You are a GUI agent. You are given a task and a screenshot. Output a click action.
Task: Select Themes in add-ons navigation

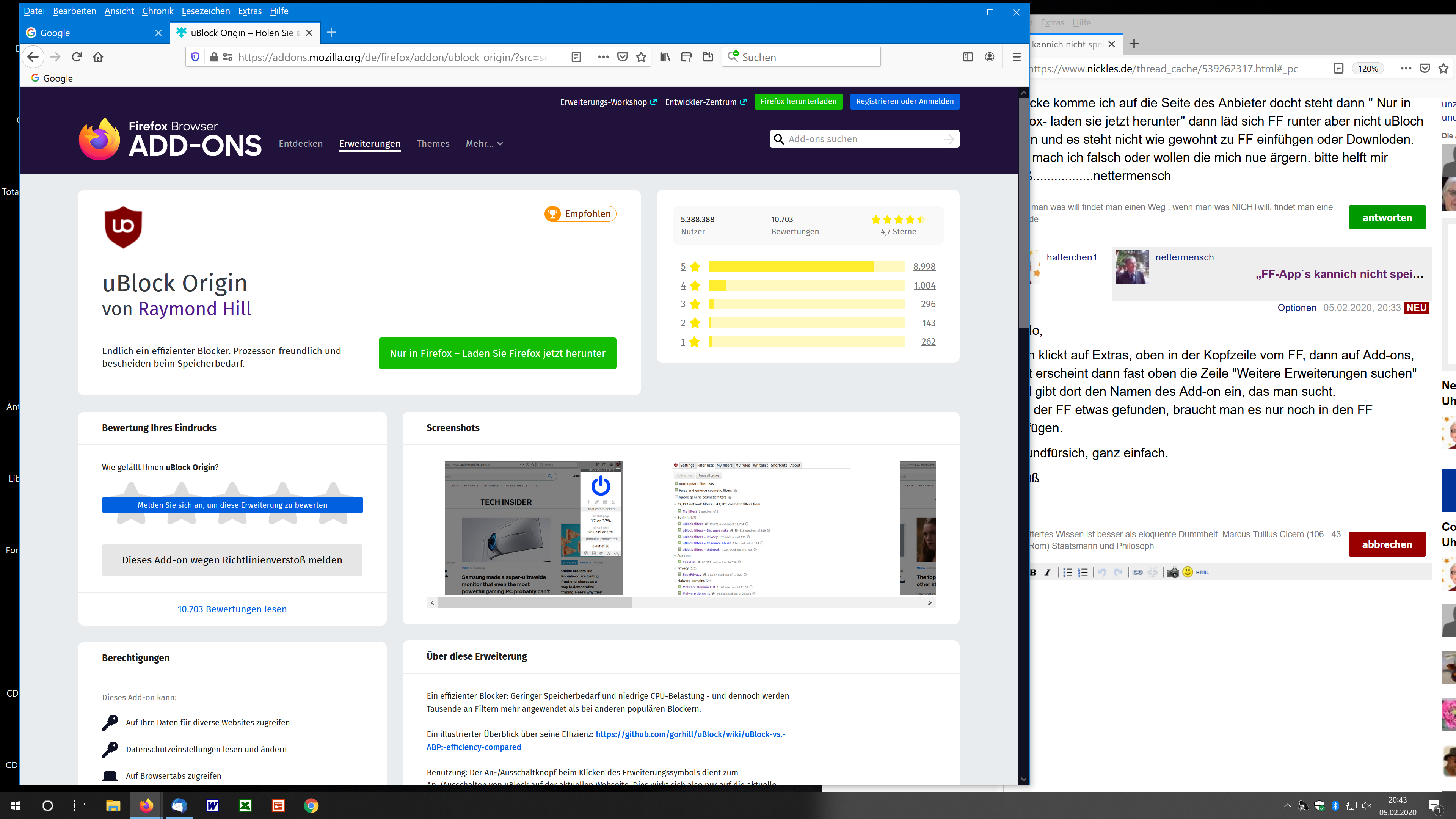click(x=433, y=144)
